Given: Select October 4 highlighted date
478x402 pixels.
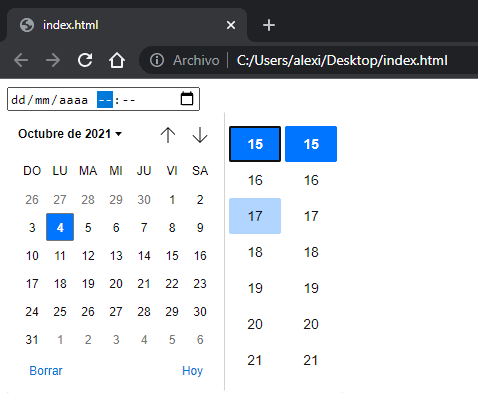Looking at the screenshot, I should pyautogui.click(x=60, y=227).
